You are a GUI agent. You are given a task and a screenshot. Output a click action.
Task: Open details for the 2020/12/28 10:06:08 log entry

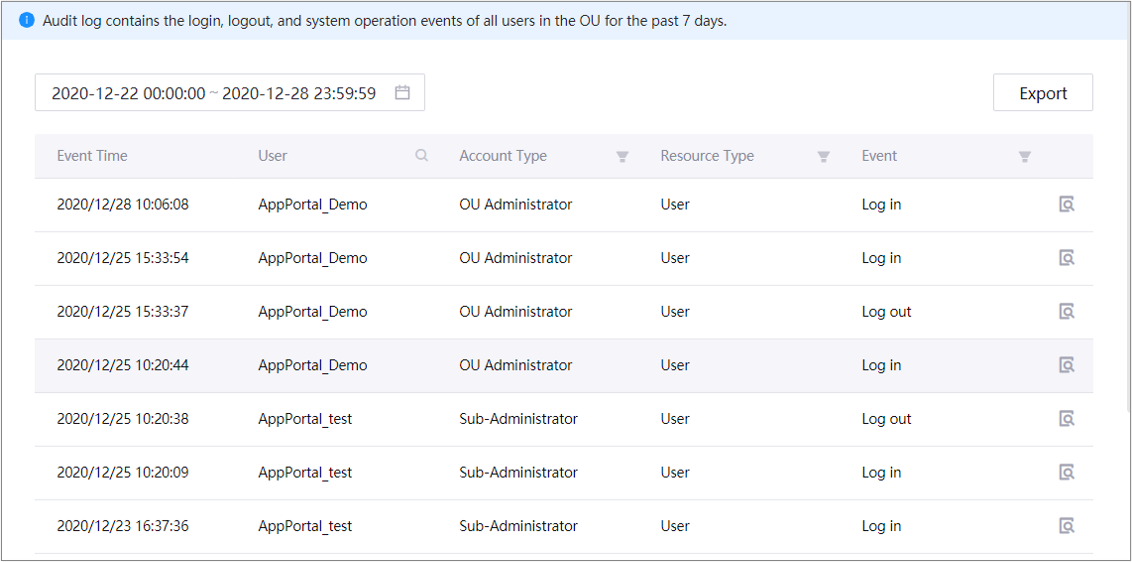click(1067, 205)
